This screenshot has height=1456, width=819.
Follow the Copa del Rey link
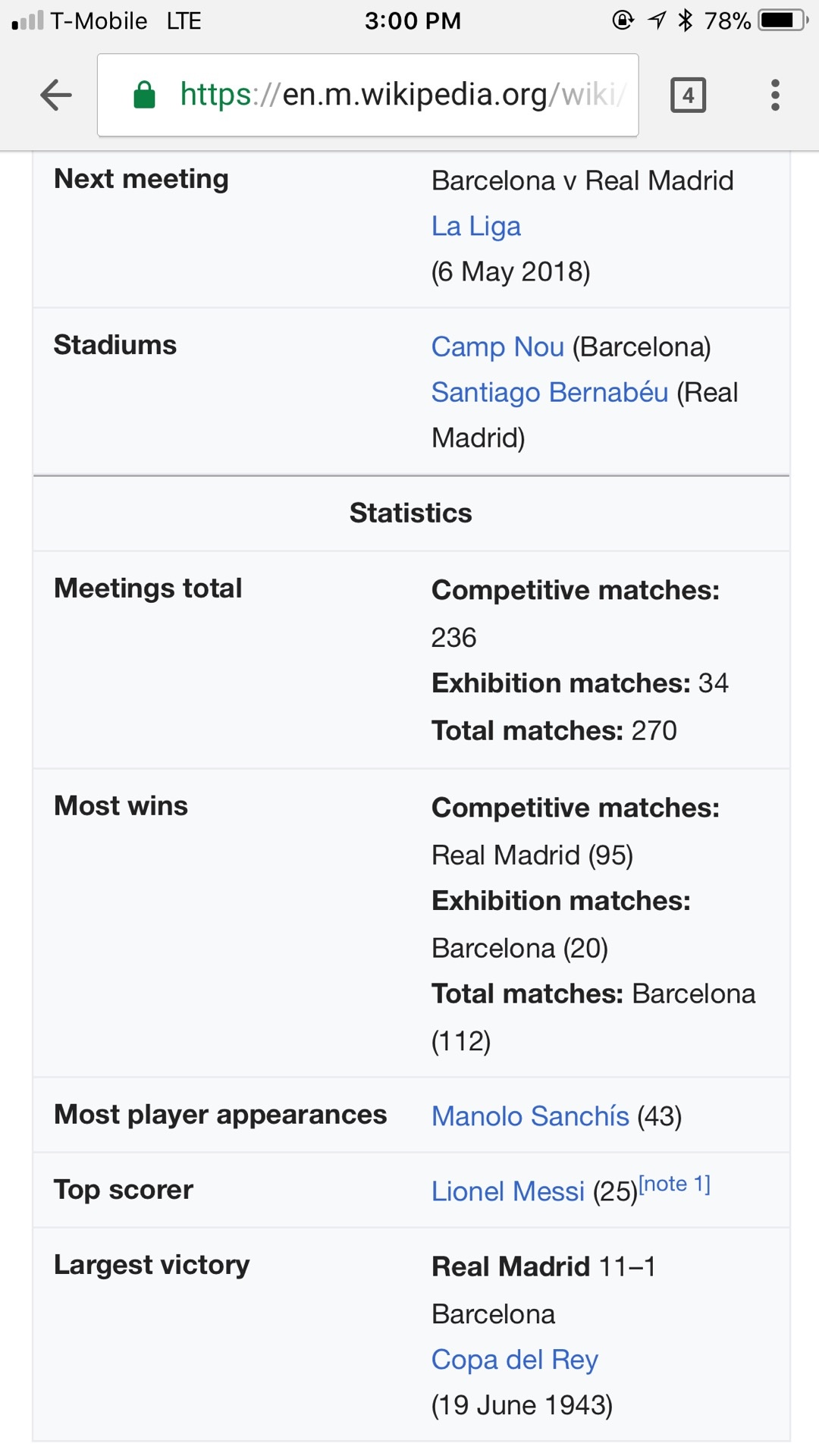[x=514, y=1359]
